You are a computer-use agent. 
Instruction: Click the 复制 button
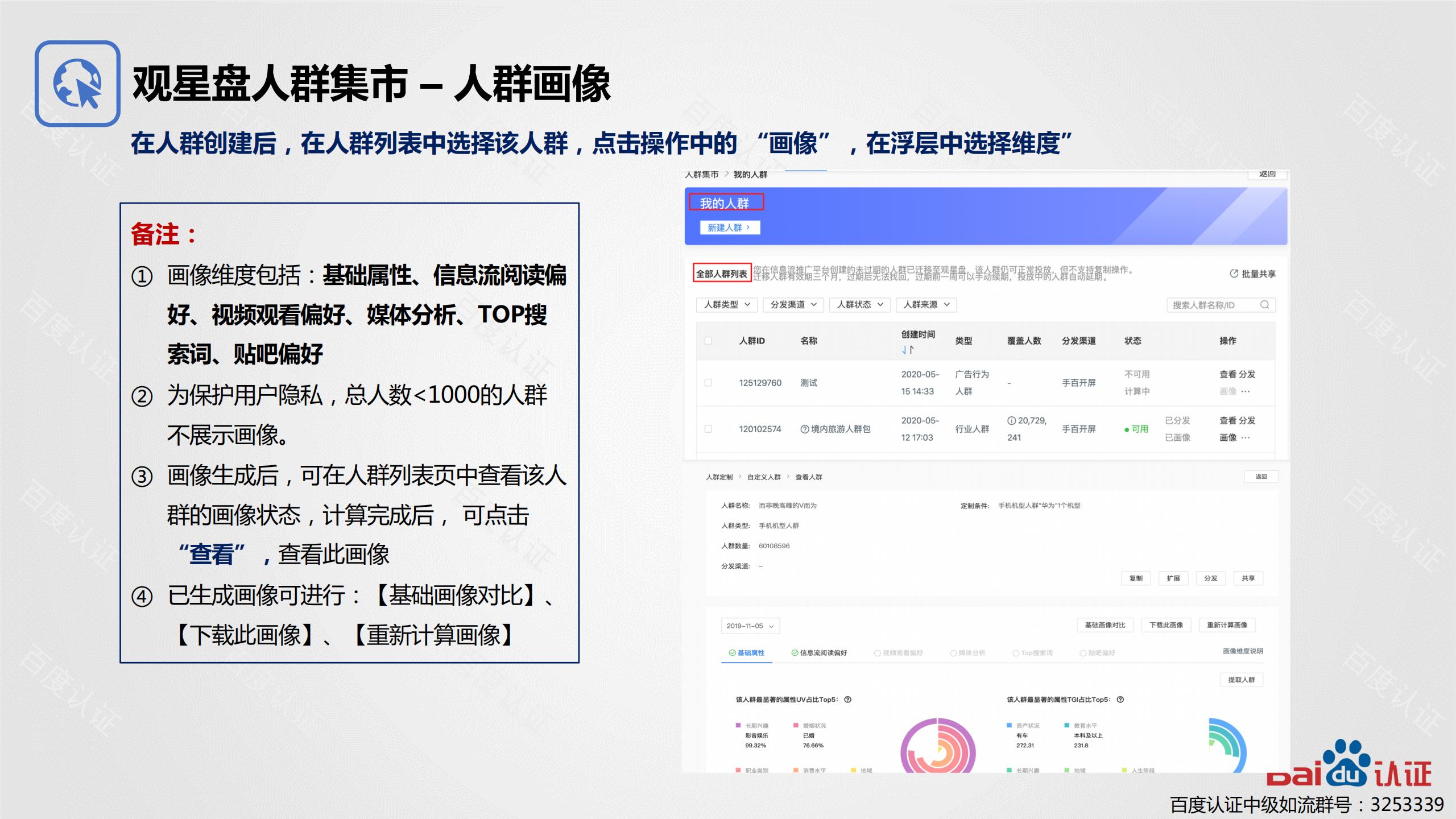click(1136, 578)
